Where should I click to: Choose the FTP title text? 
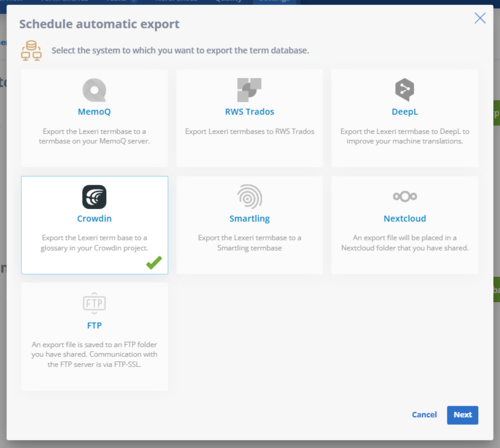pyautogui.click(x=94, y=325)
